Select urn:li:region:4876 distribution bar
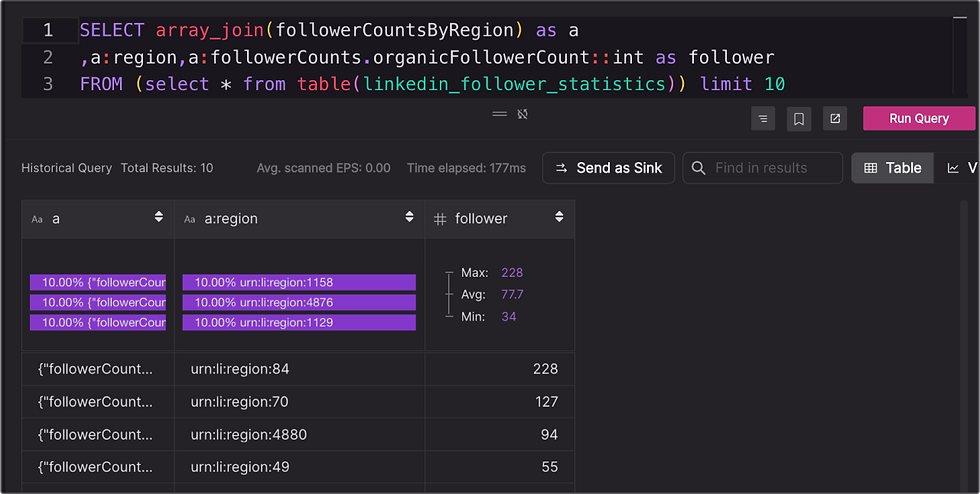980x494 pixels. pos(299,302)
